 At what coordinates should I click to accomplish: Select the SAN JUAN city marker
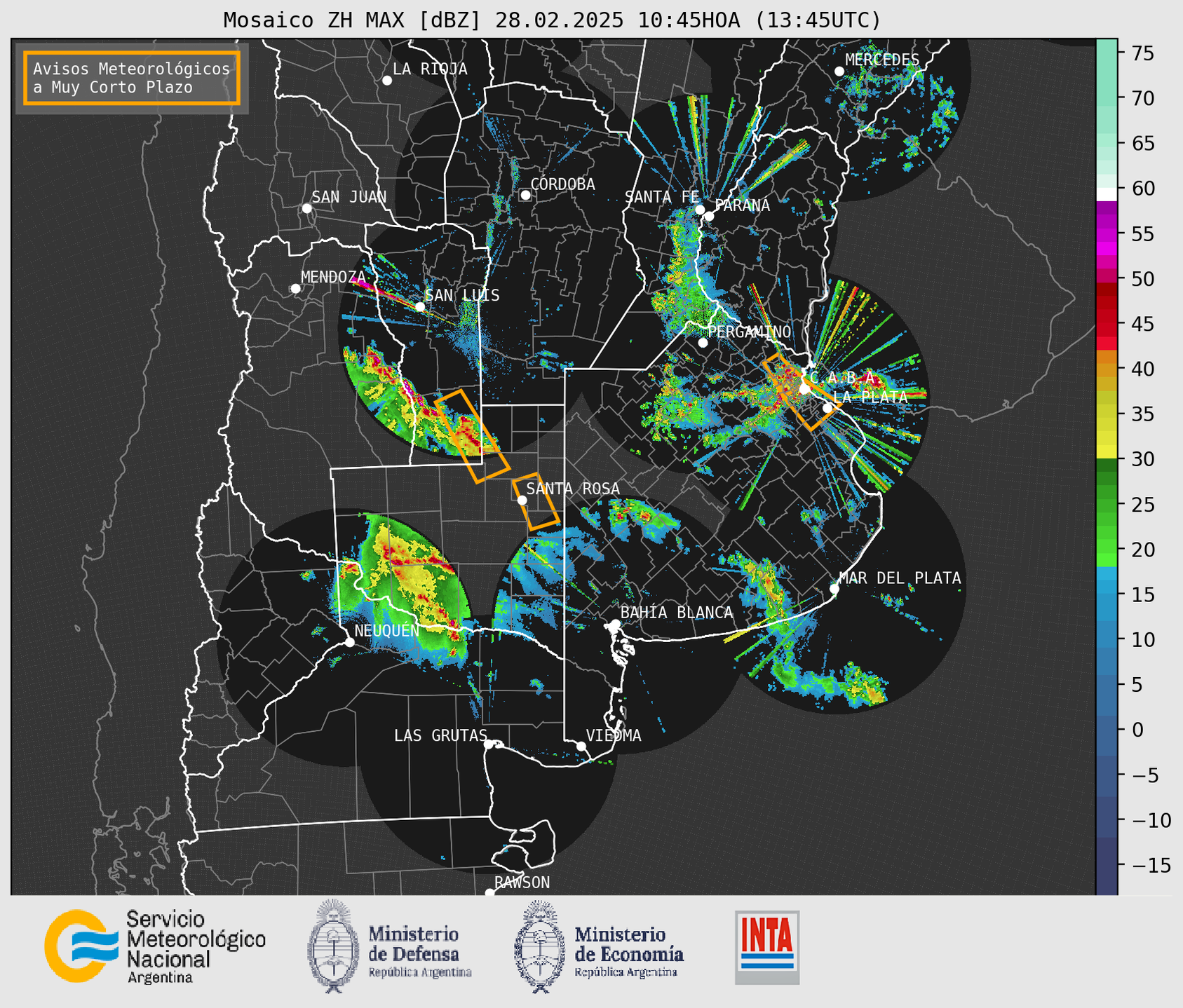[x=306, y=208]
